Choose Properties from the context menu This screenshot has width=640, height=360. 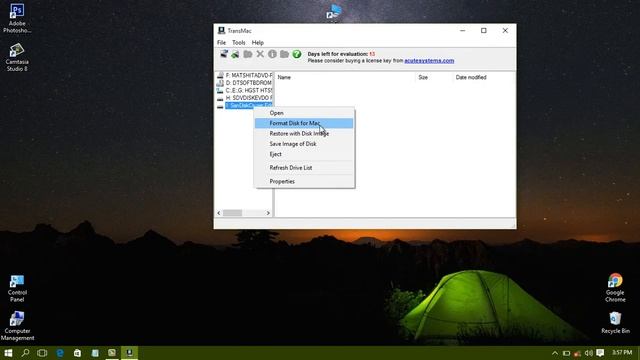pos(304,181)
